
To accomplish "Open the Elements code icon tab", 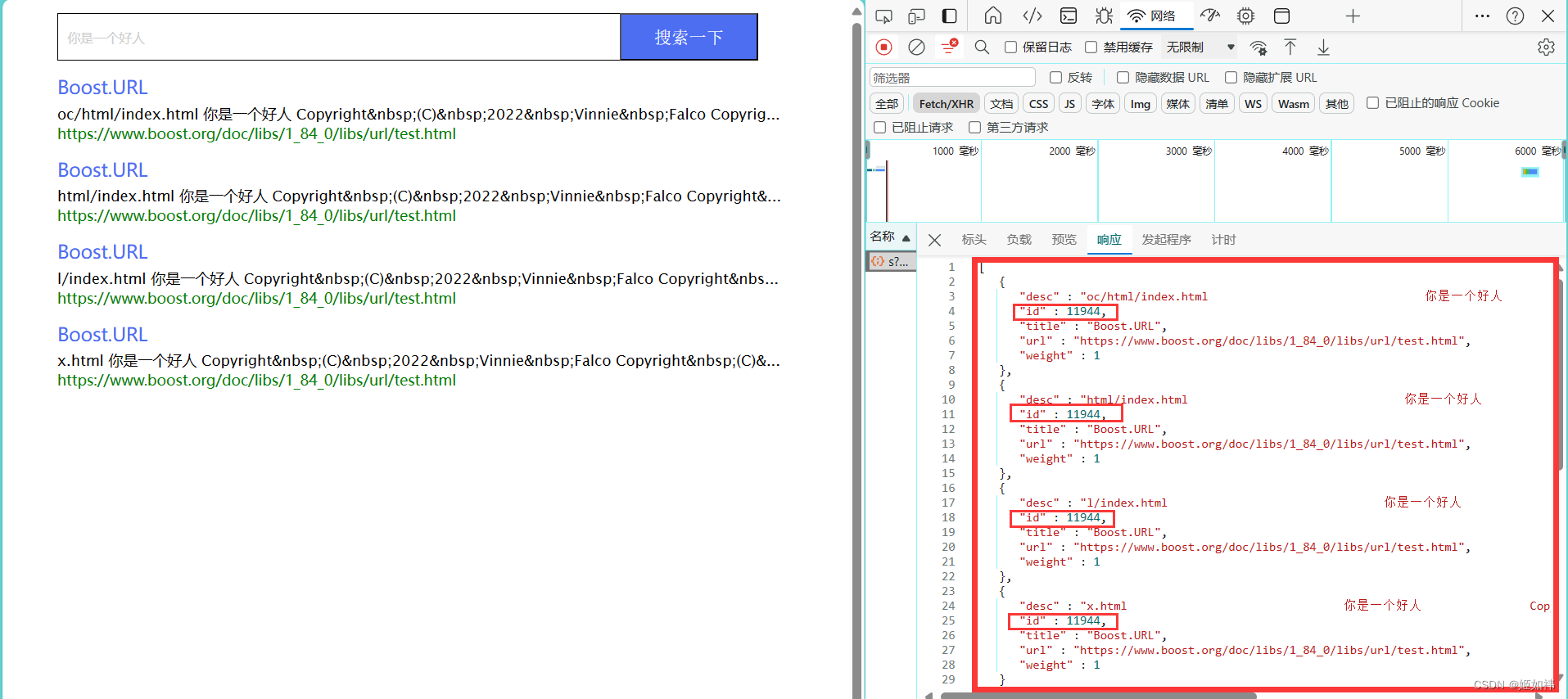I will pos(1033,16).
